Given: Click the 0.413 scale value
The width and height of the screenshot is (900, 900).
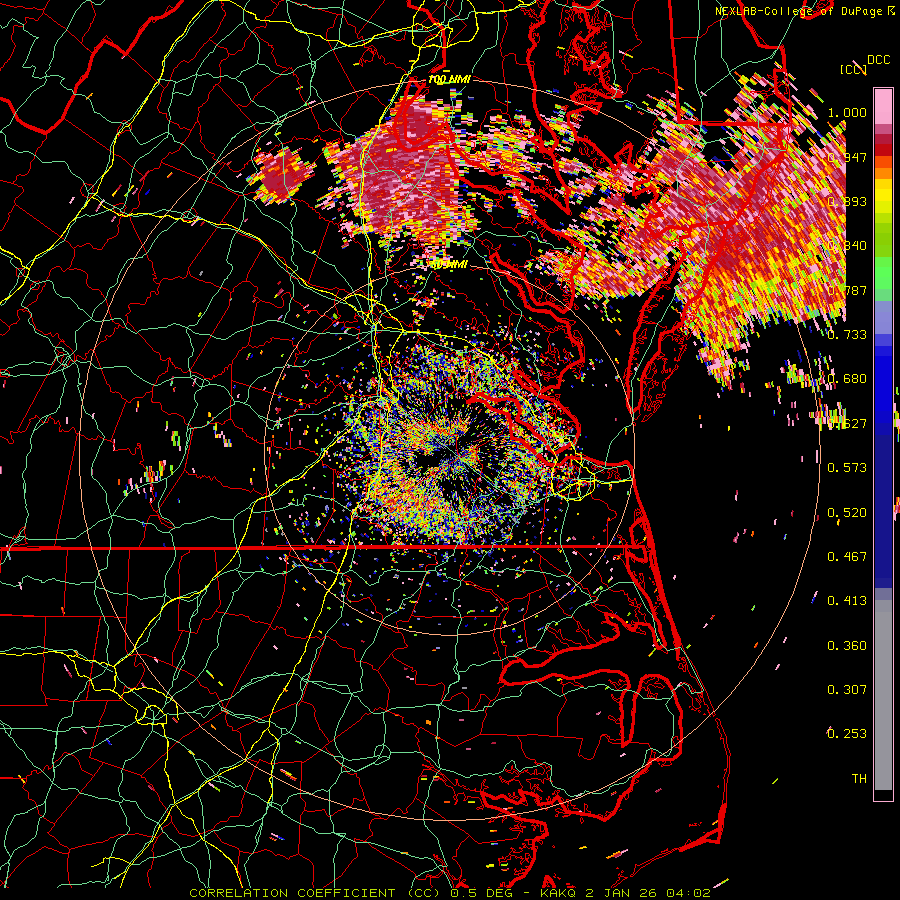Looking at the screenshot, I should (x=847, y=601).
